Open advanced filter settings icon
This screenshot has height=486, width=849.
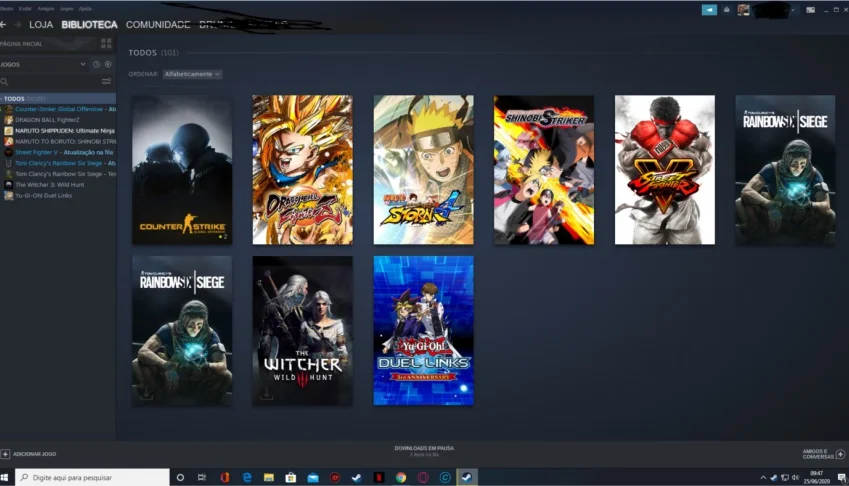tap(106, 81)
